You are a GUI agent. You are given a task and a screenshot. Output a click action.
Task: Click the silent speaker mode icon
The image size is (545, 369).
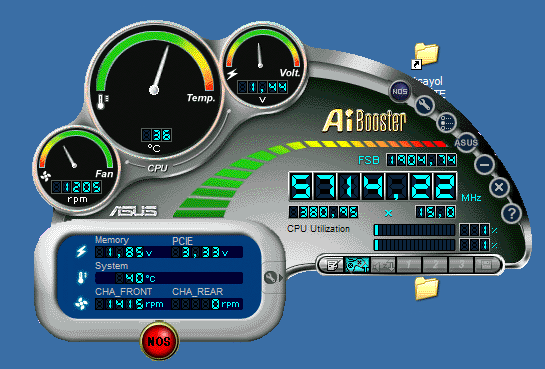(383, 266)
